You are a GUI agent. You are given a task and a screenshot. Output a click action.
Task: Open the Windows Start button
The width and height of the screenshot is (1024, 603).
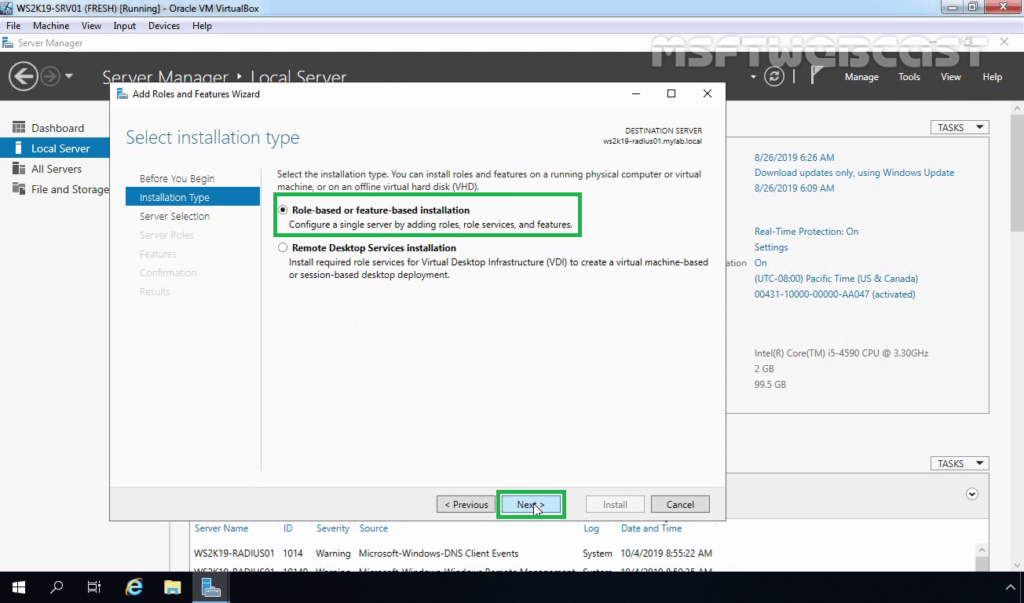coord(18,587)
